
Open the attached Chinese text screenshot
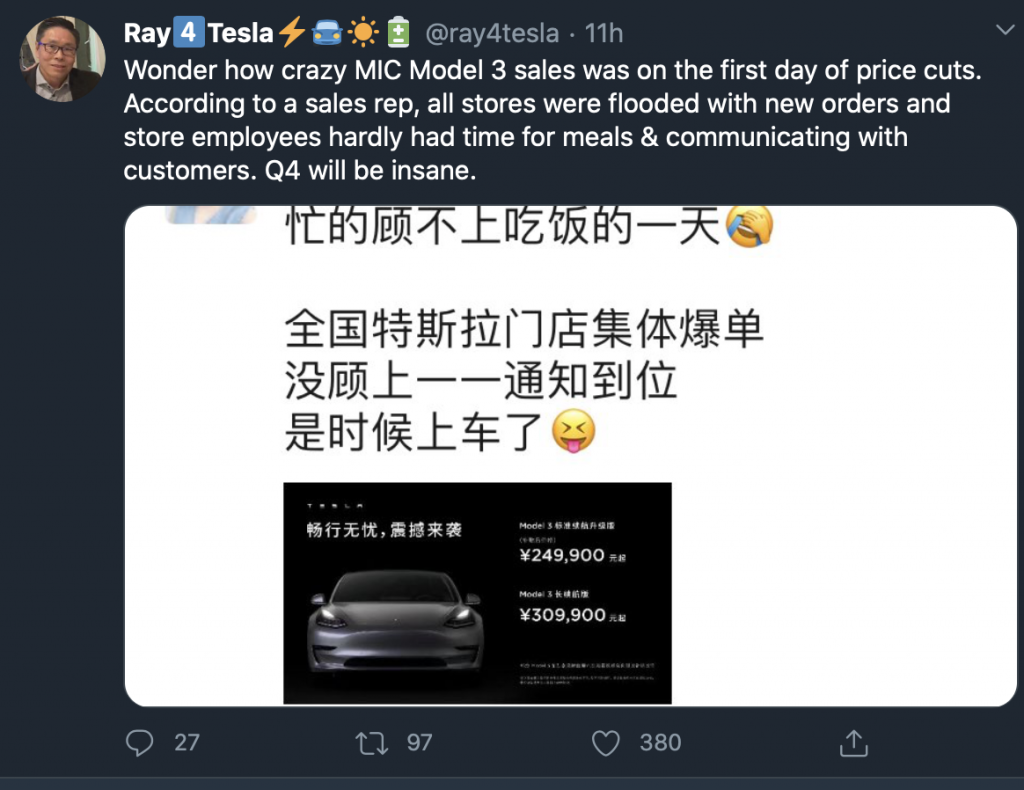[x=571, y=456]
